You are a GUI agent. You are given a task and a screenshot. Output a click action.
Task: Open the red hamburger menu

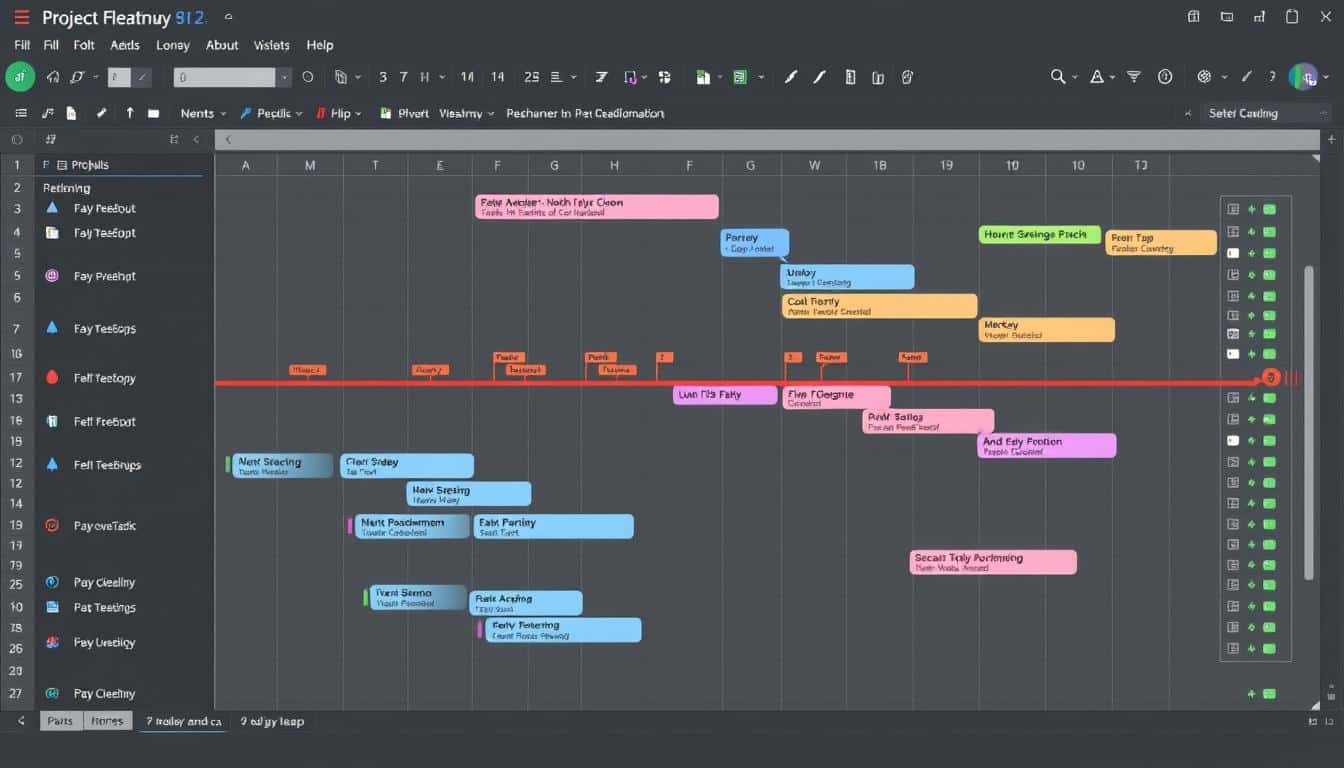coord(21,17)
